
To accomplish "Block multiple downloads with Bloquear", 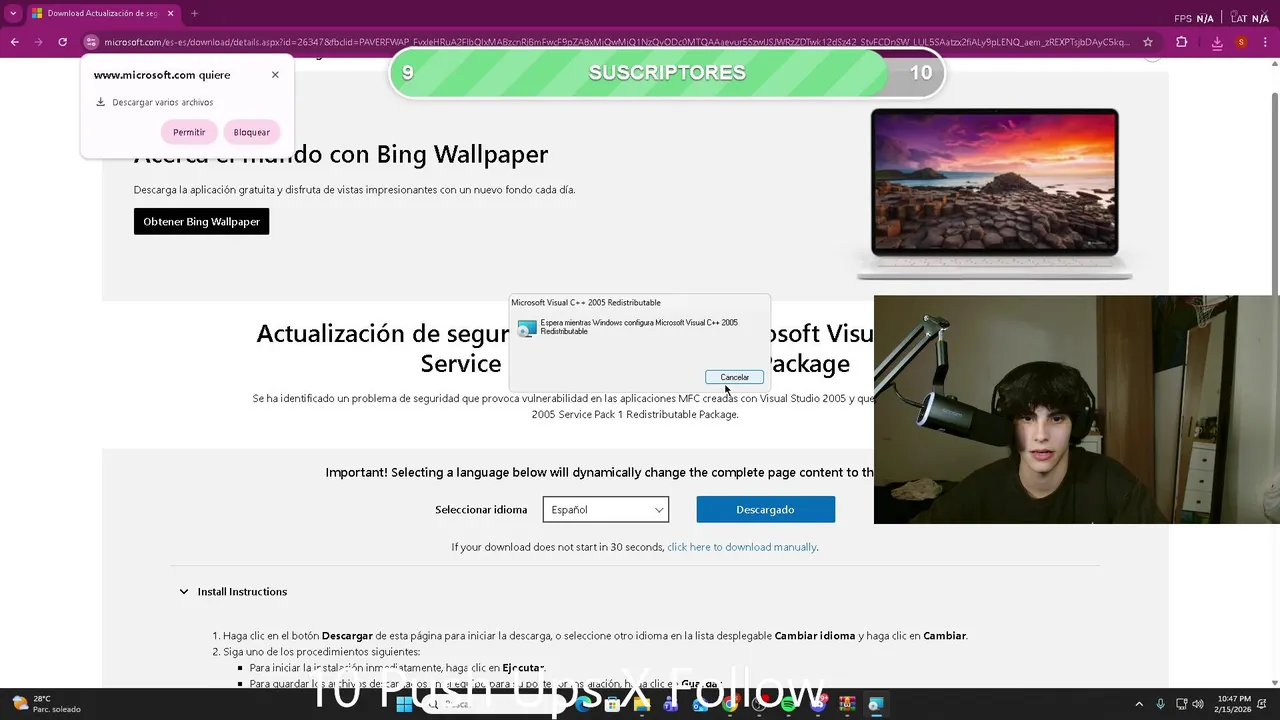I will pyautogui.click(x=252, y=132).
